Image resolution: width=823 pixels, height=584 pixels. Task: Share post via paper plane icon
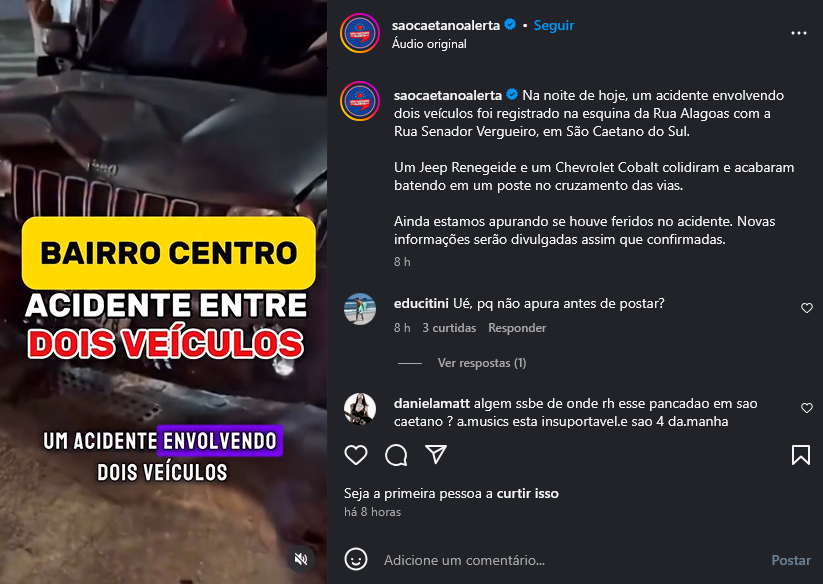(x=436, y=454)
